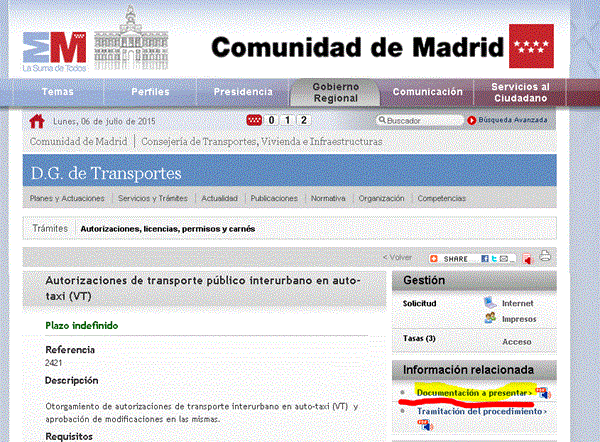Open the Comunicación tab

click(427, 92)
